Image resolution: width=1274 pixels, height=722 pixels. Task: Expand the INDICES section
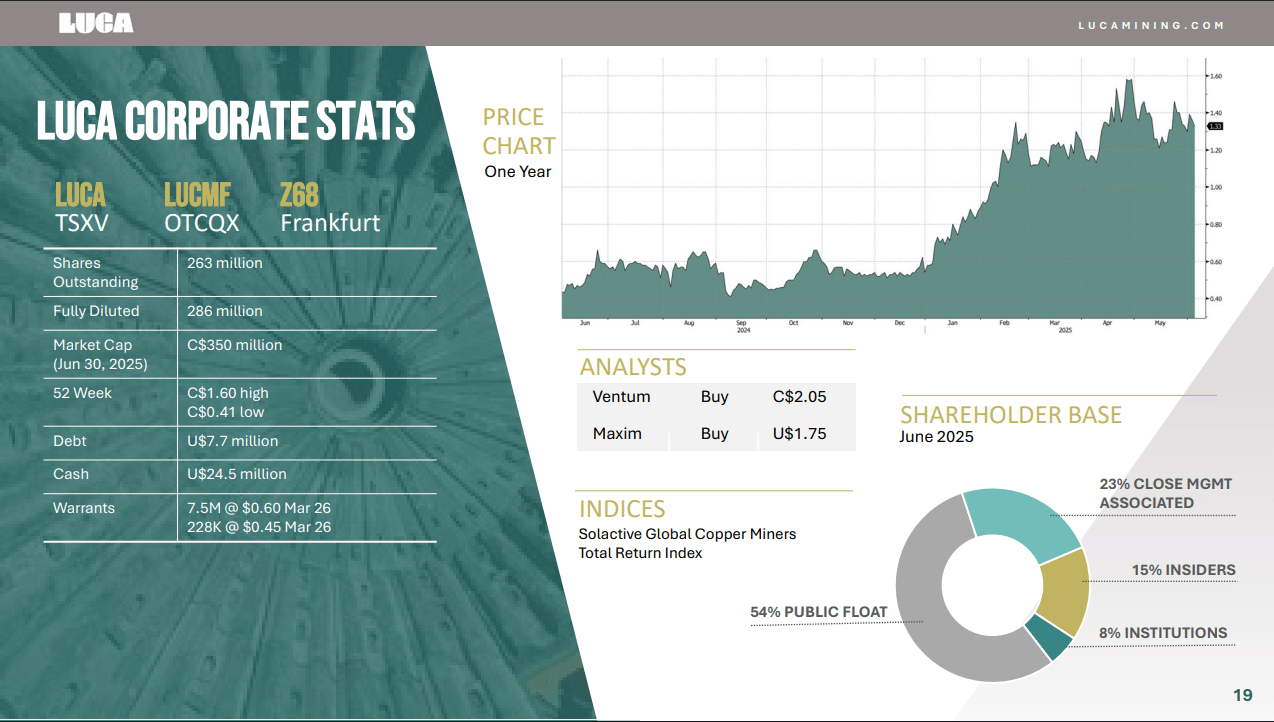coord(622,509)
